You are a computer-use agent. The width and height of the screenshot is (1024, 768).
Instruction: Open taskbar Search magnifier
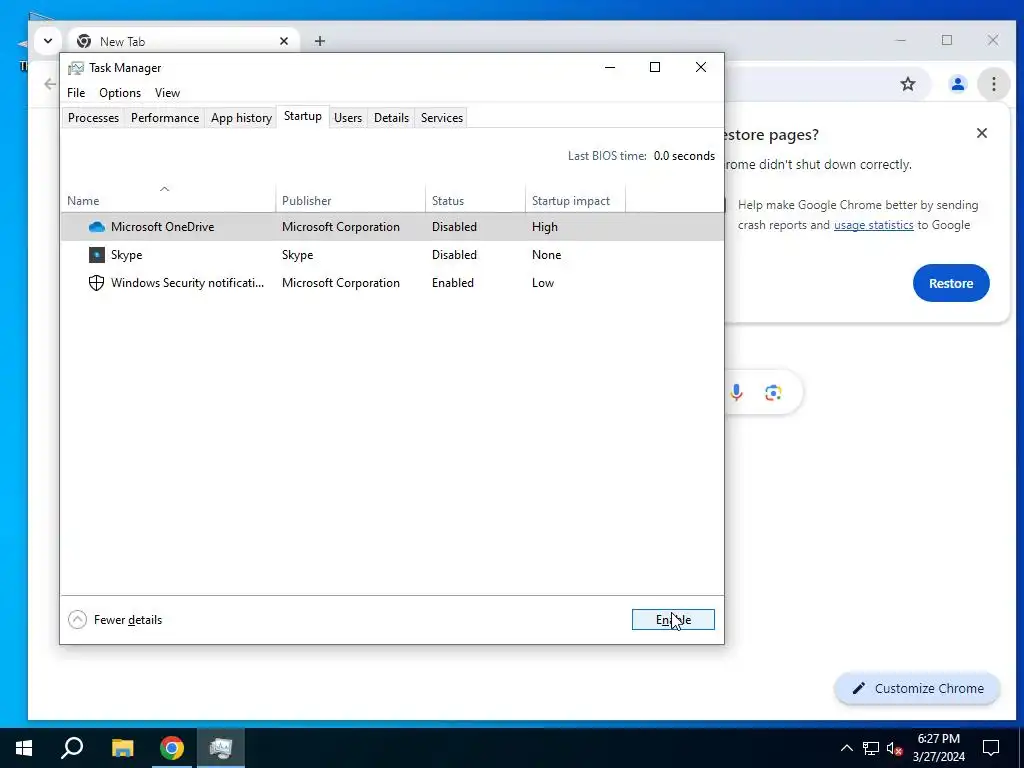pyautogui.click(x=72, y=748)
